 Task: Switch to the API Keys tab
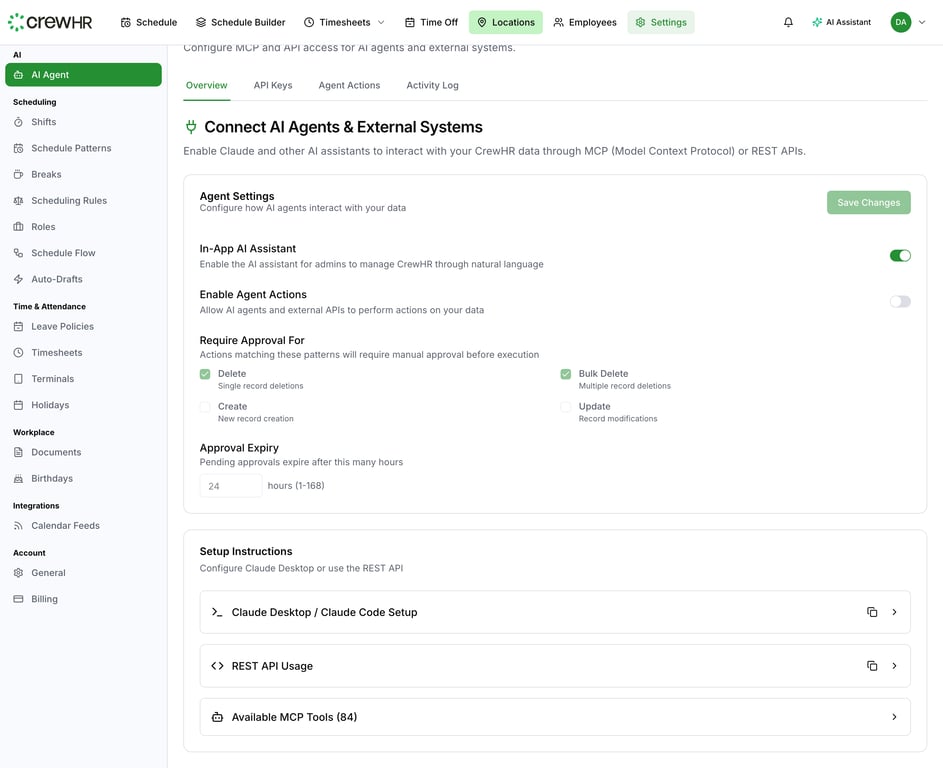(272, 85)
